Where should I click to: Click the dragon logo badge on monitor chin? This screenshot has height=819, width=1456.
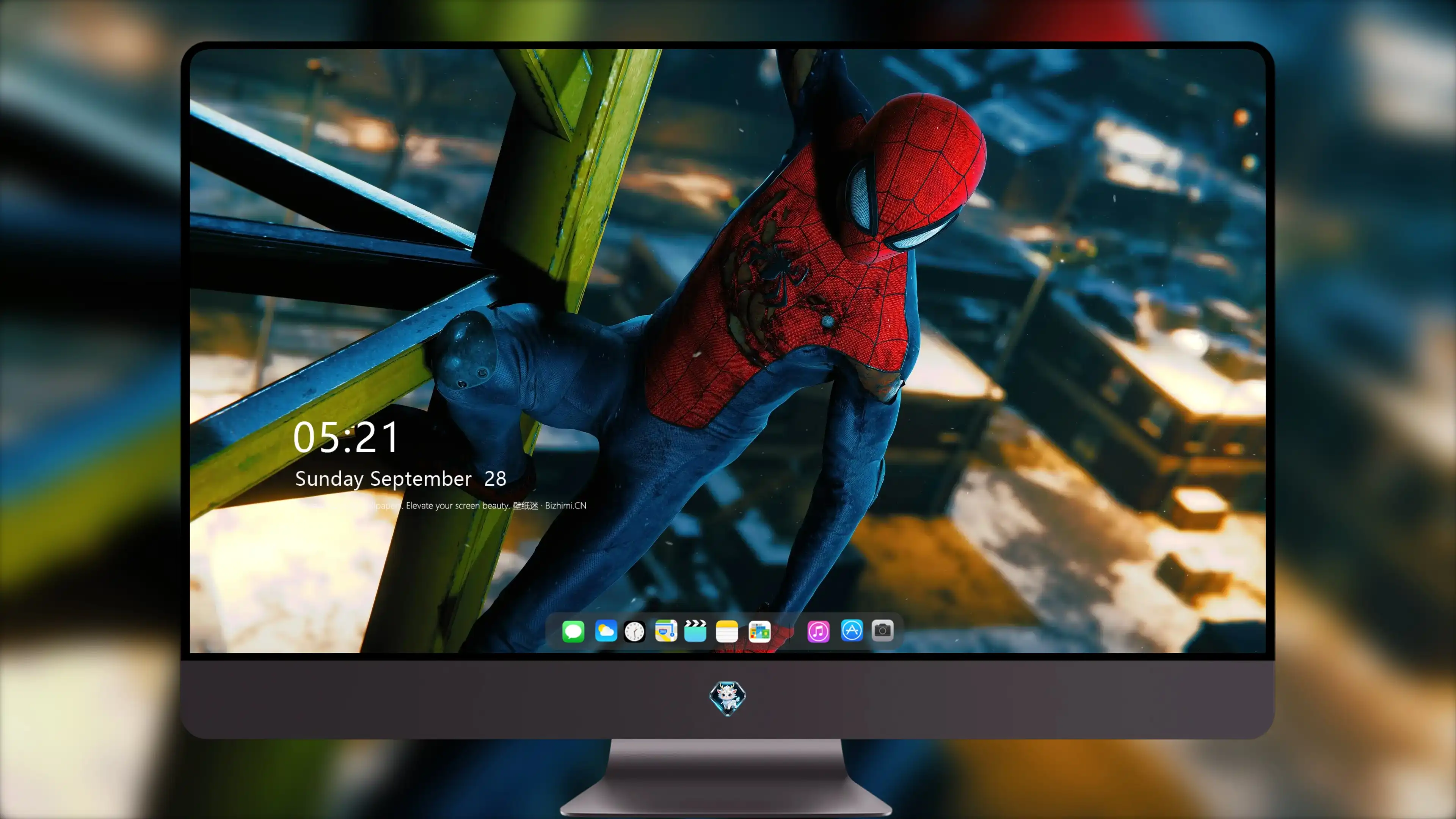pyautogui.click(x=728, y=698)
